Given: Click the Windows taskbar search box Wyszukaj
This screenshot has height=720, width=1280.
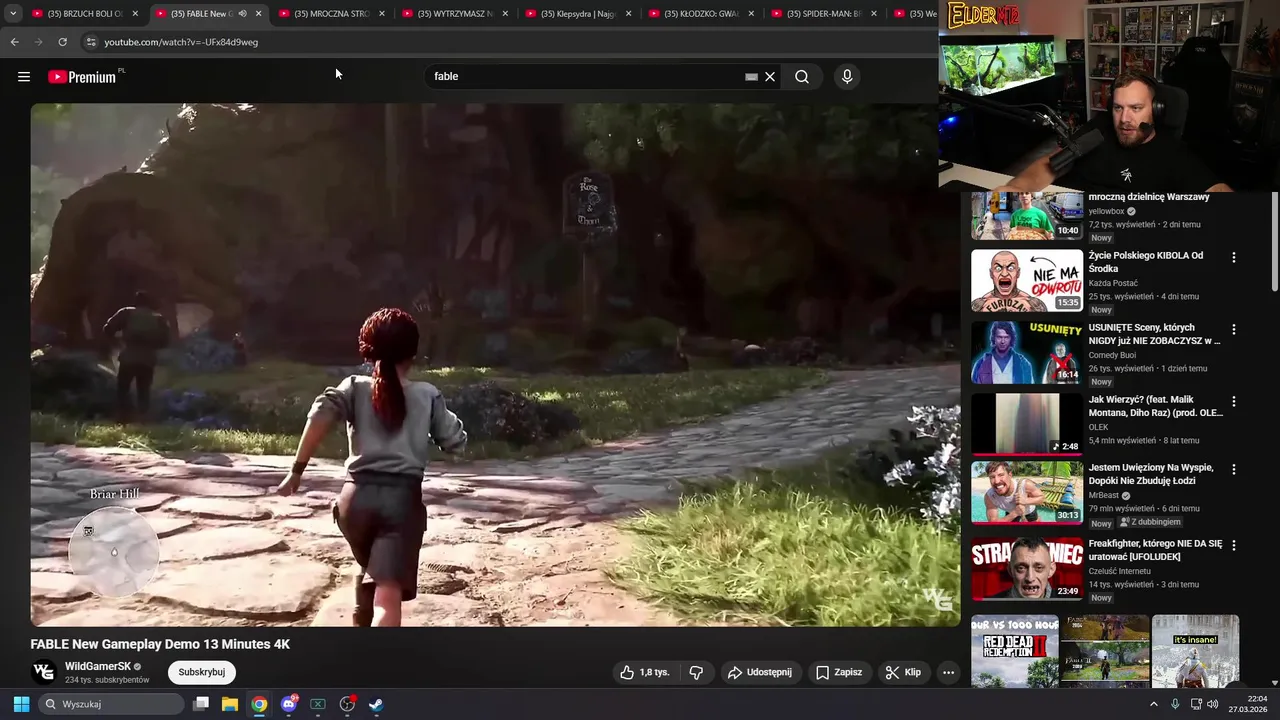Looking at the screenshot, I should pos(112,704).
